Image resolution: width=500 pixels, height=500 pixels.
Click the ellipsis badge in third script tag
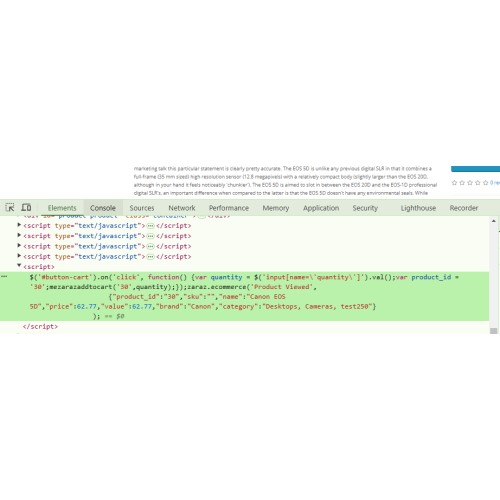pos(150,247)
